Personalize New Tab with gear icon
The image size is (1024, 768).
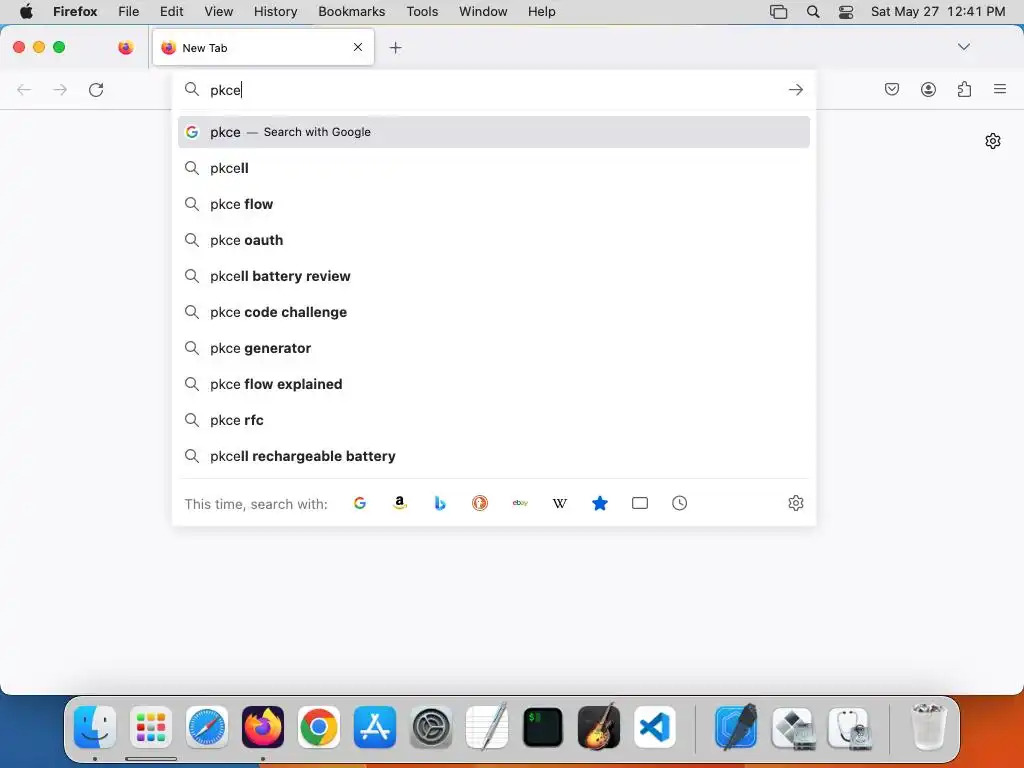pos(993,141)
